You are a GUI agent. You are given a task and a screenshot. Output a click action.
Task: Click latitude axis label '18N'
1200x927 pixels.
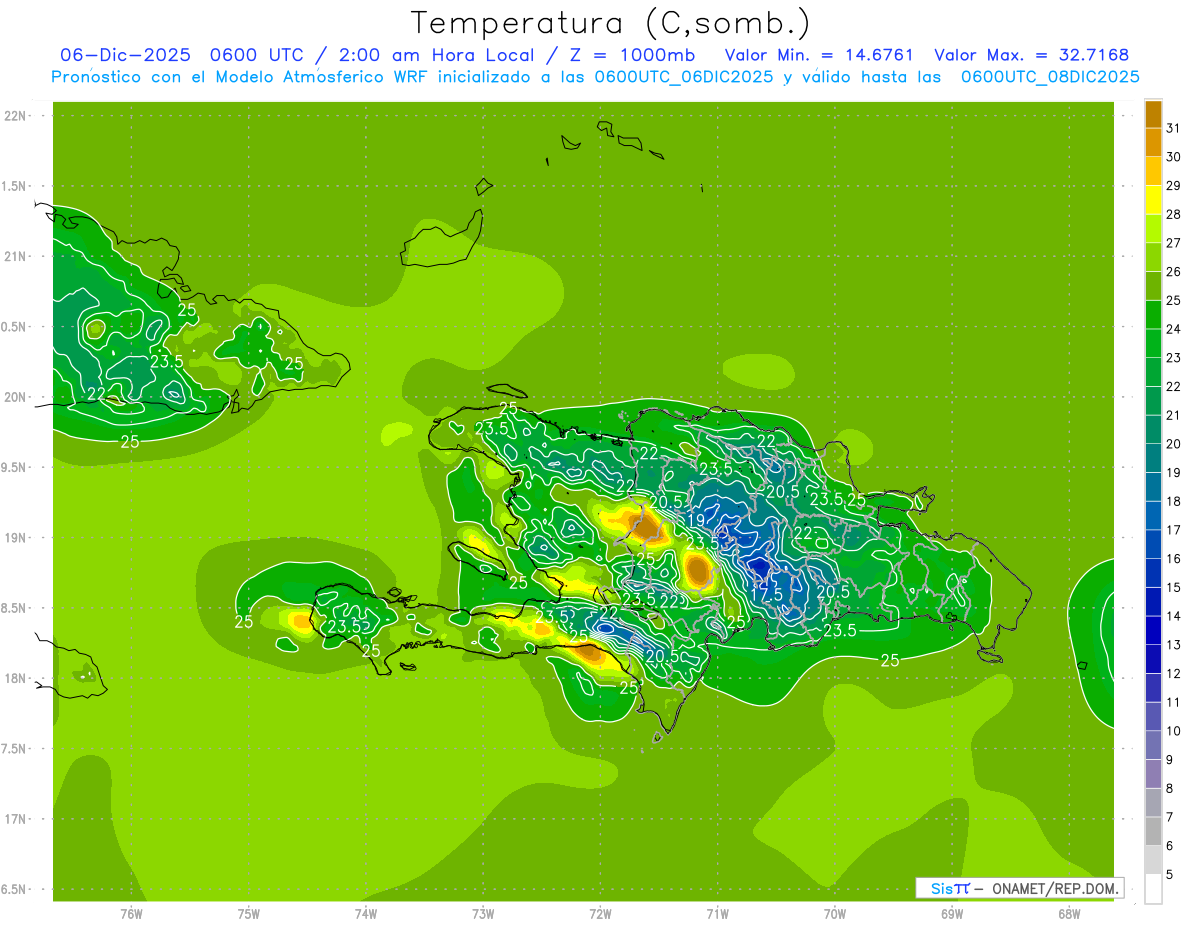[x=15, y=678]
